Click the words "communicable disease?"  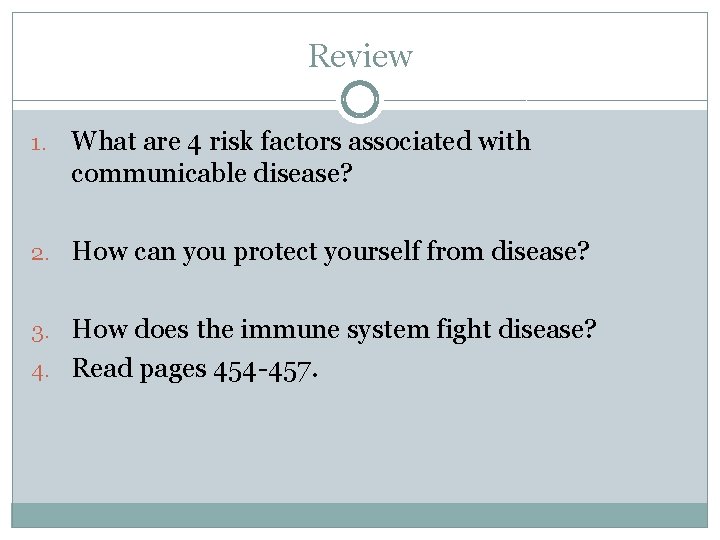[212, 174]
